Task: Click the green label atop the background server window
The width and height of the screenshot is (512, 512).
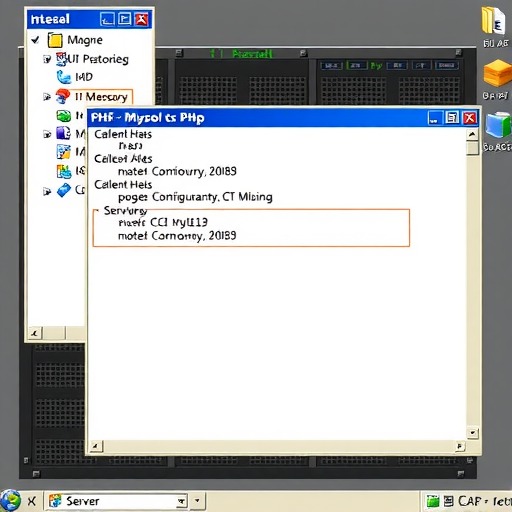Action: tap(241, 54)
